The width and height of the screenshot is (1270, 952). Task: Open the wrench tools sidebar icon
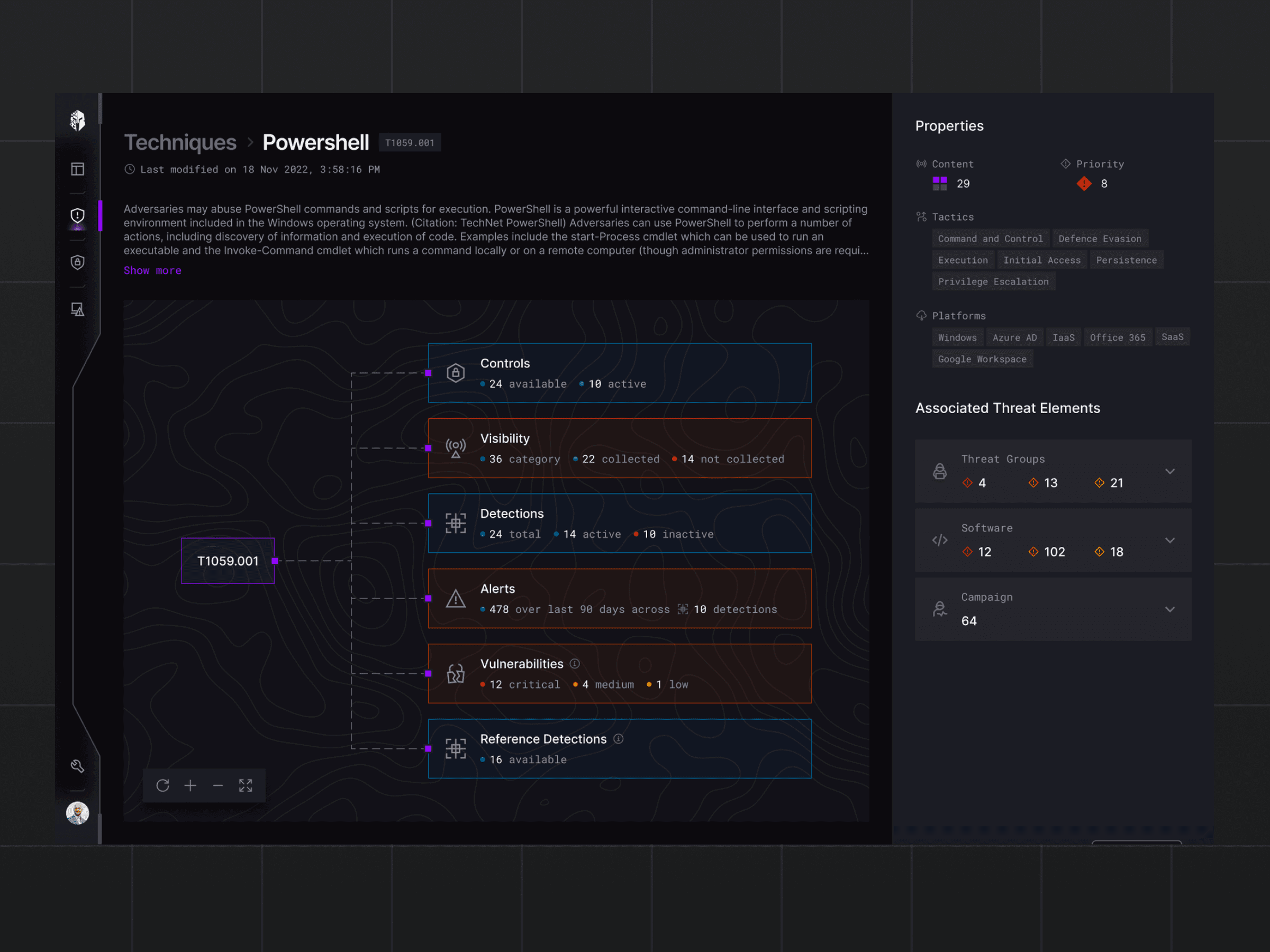(x=77, y=766)
